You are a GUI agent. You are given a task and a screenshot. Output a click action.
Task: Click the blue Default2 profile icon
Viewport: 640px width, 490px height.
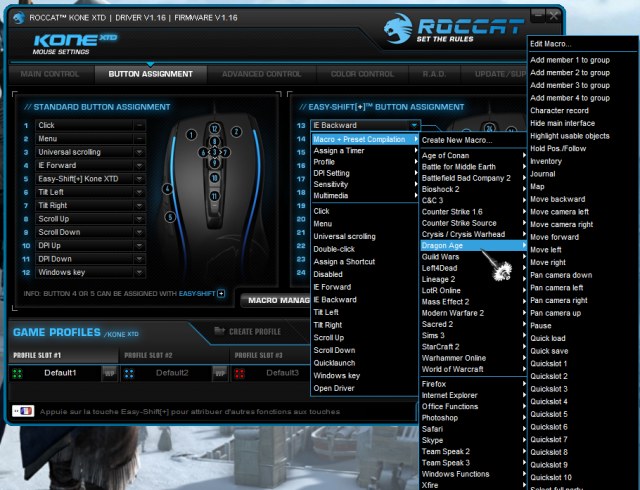pos(129,373)
